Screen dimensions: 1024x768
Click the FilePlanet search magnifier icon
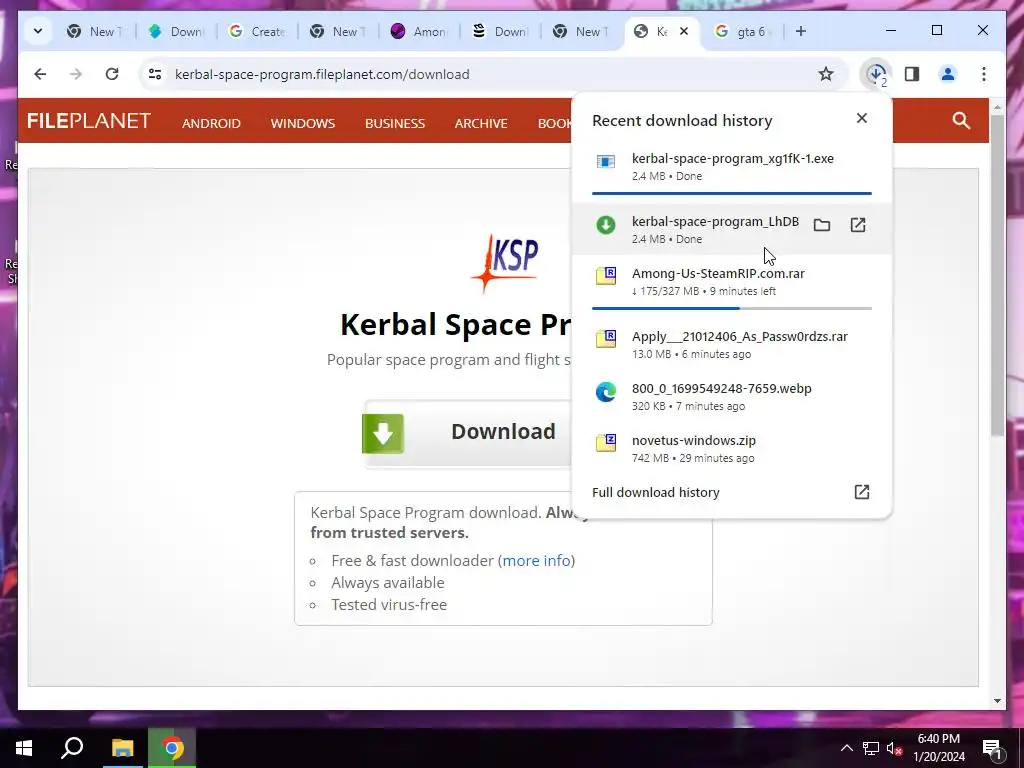tap(961, 120)
